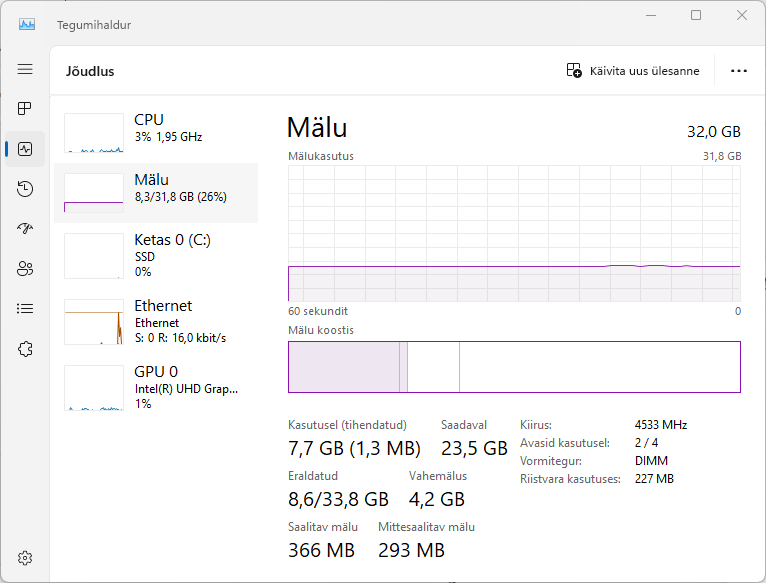The image size is (766, 583).
Task: Click the 'S: 0 R: 16,0 kbit/s' Ethernet stat
Action: [x=180, y=338]
